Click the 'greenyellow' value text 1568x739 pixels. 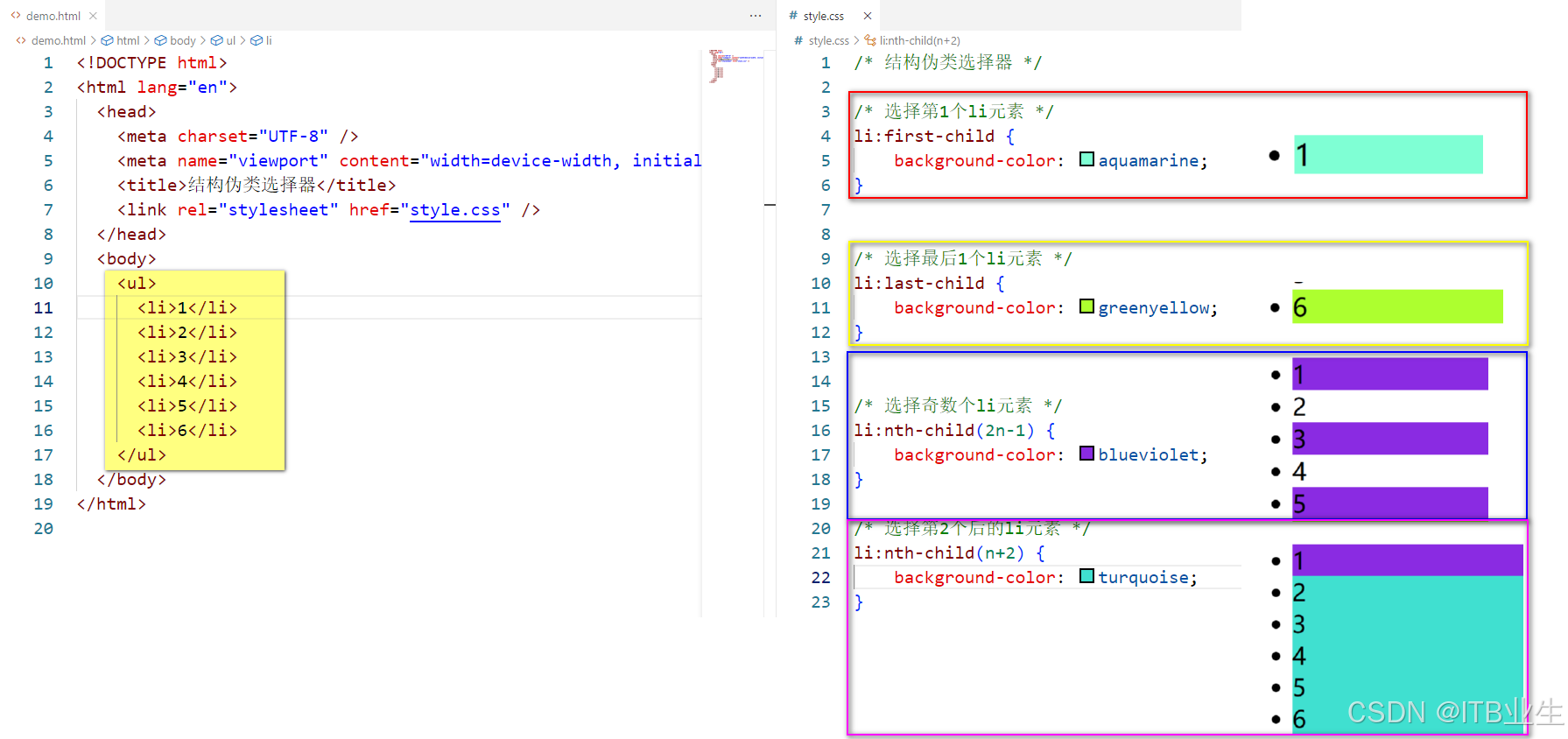tap(1154, 308)
